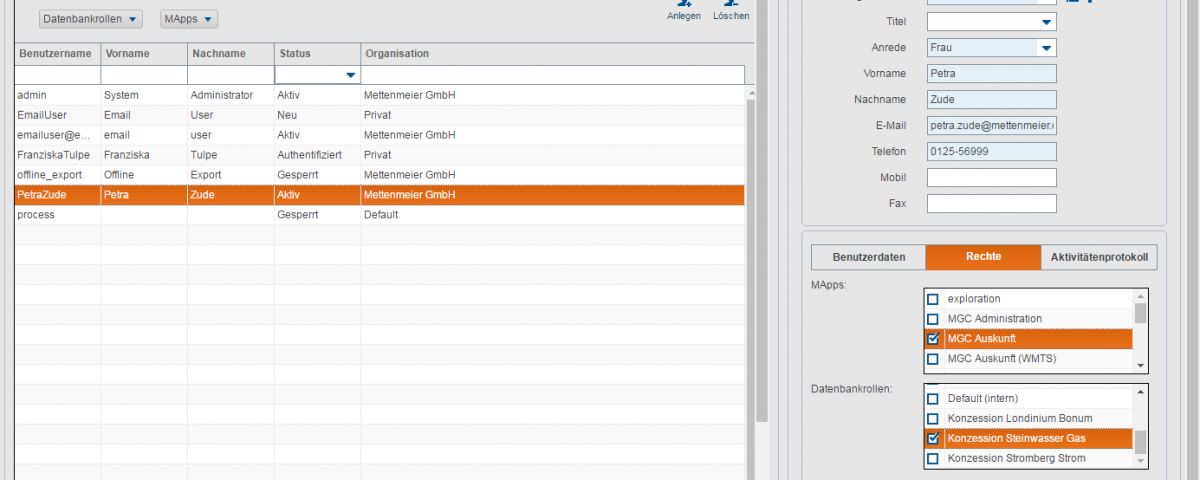The width and height of the screenshot is (1200, 480).
Task: Open the MApps dropdown filter
Action: pos(189,19)
